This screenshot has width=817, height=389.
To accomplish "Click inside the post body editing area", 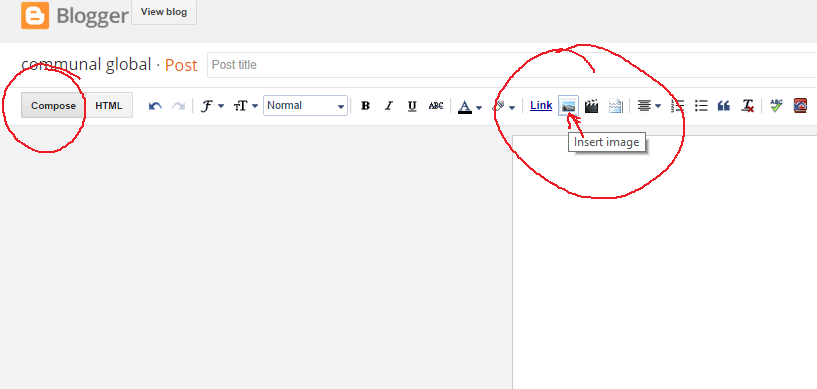I will pos(664,262).
